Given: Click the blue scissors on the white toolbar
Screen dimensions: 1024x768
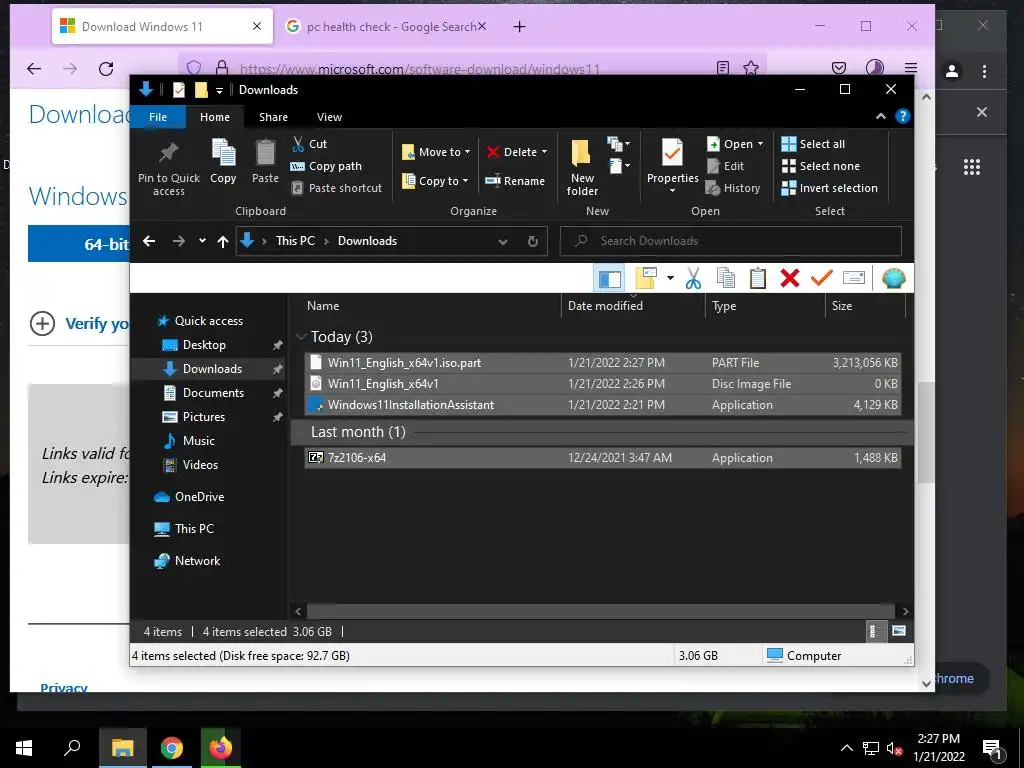Looking at the screenshot, I should coord(693,278).
